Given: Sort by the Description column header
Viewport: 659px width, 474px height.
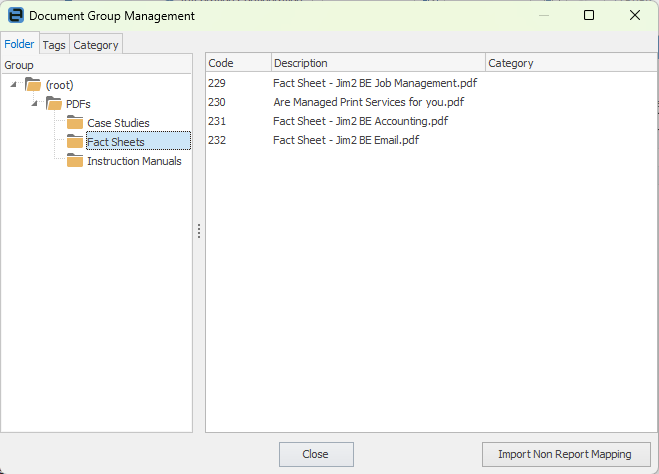Looking at the screenshot, I should 378,63.
